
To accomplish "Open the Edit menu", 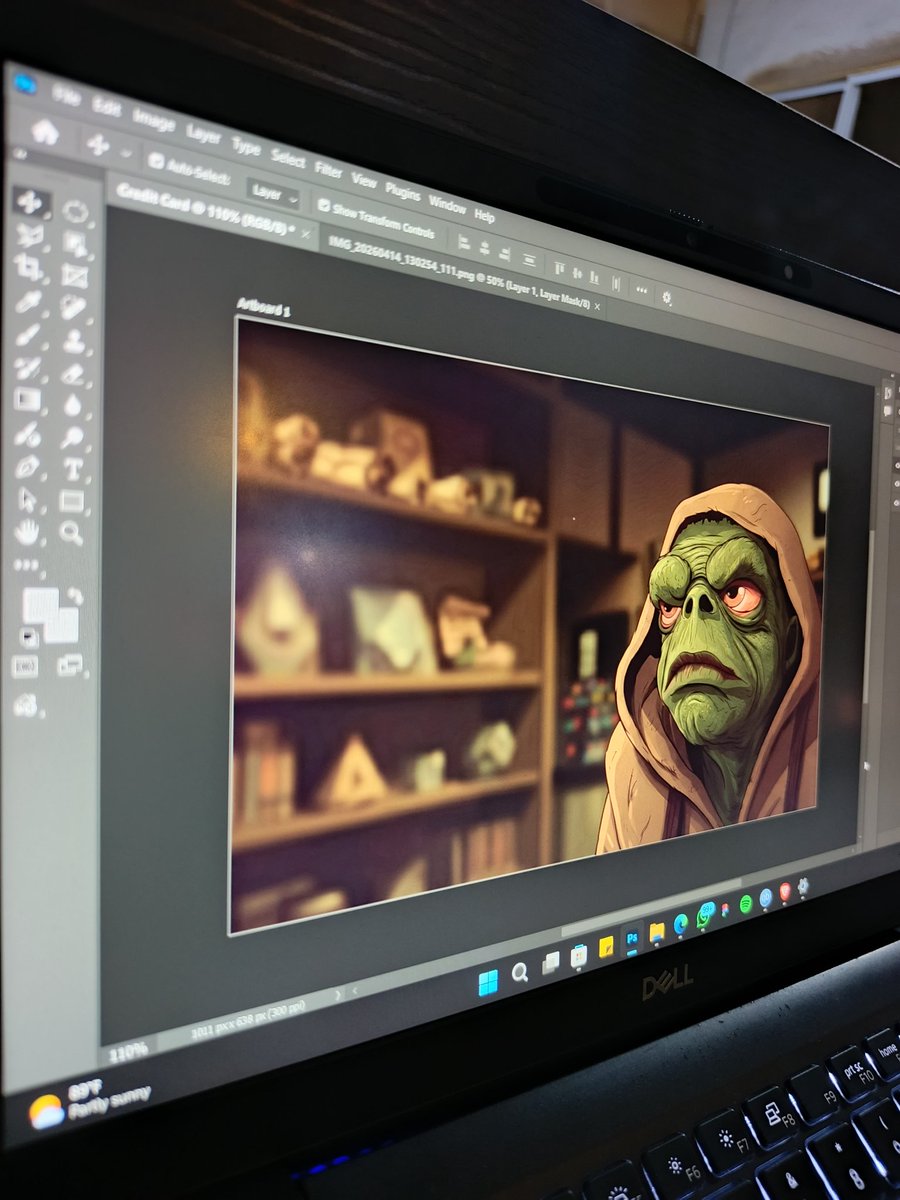I will click(106, 106).
